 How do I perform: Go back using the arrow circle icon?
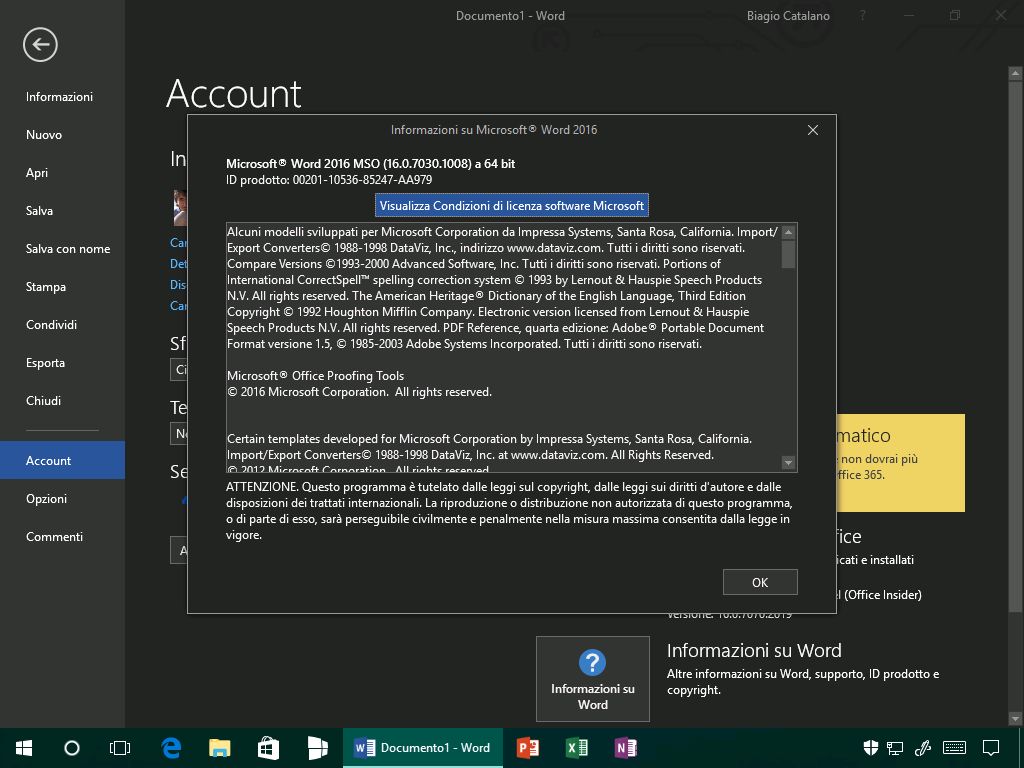40,44
